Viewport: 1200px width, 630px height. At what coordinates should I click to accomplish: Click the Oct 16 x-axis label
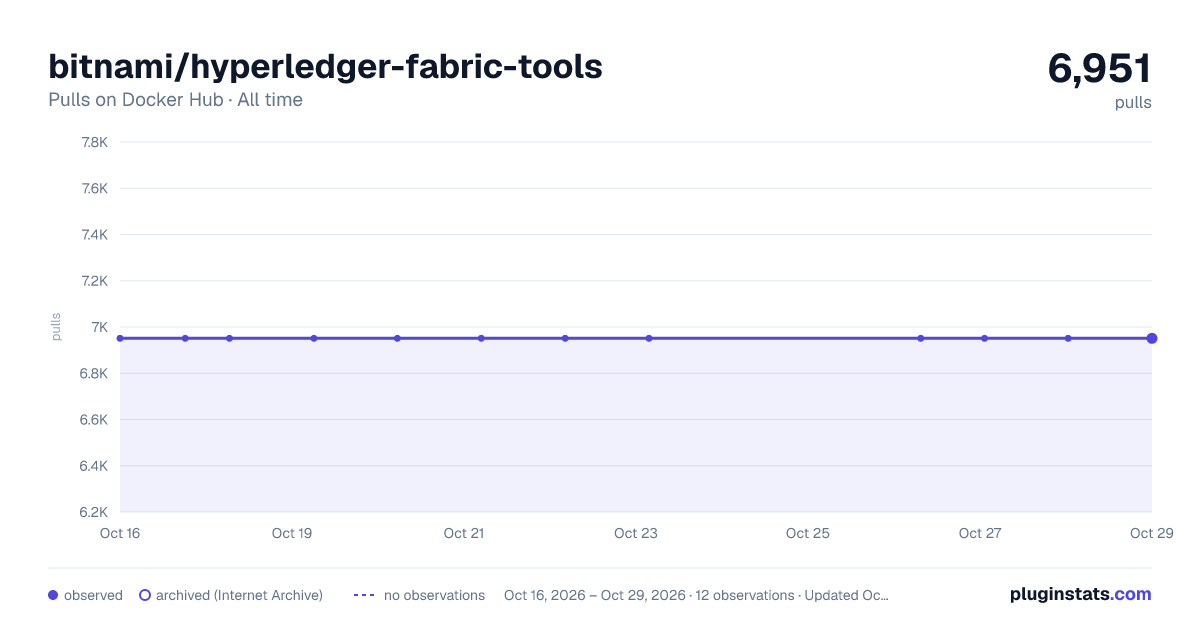pos(120,533)
